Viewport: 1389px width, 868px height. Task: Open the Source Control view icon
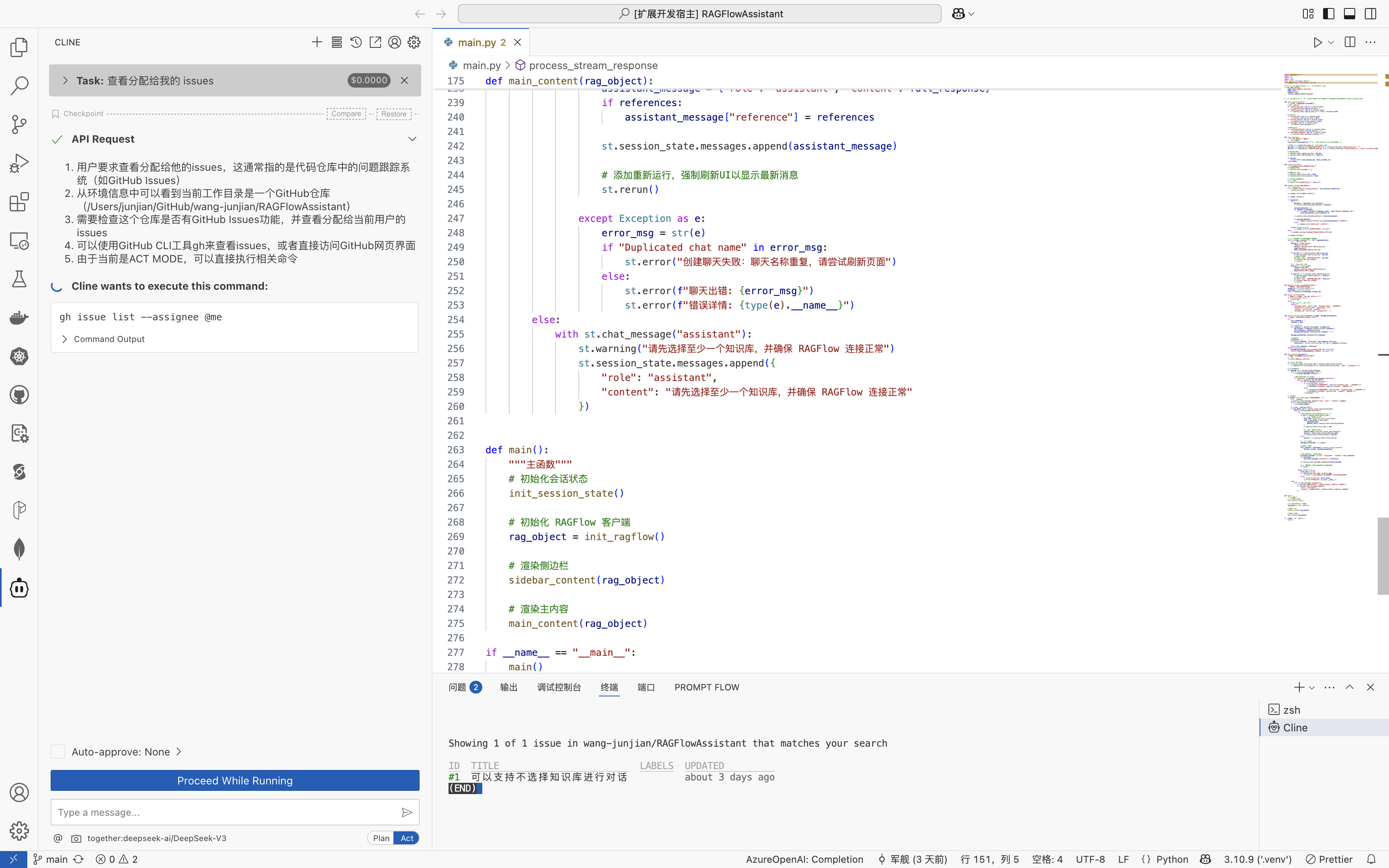point(19,124)
